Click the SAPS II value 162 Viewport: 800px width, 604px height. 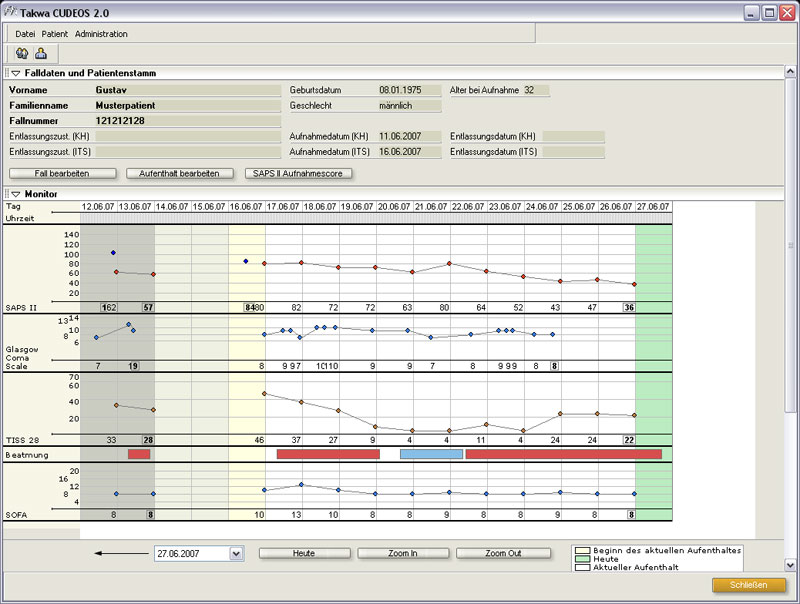click(x=109, y=308)
